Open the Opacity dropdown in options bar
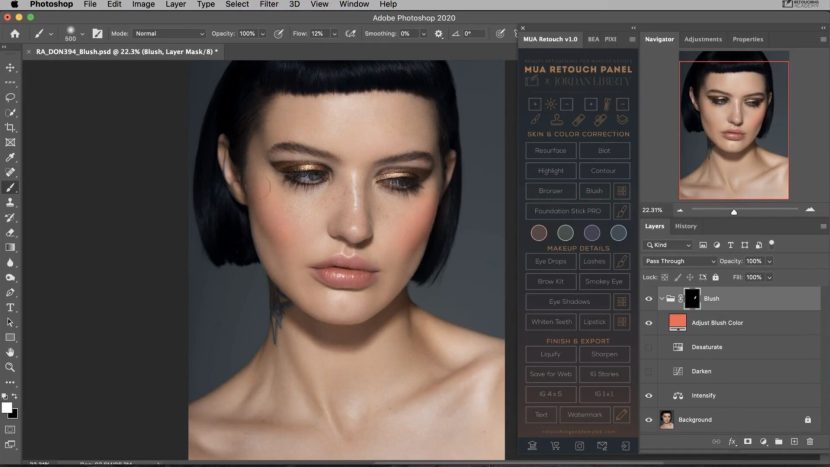This screenshot has width=830, height=467. [263, 33]
